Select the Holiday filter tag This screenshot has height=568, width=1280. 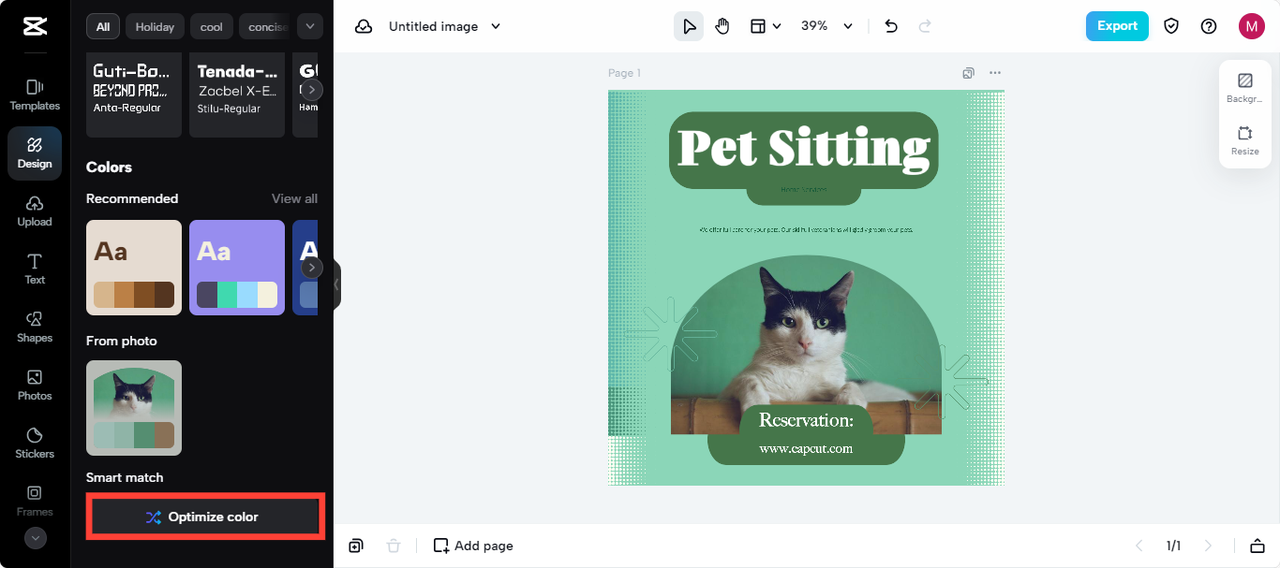(155, 27)
